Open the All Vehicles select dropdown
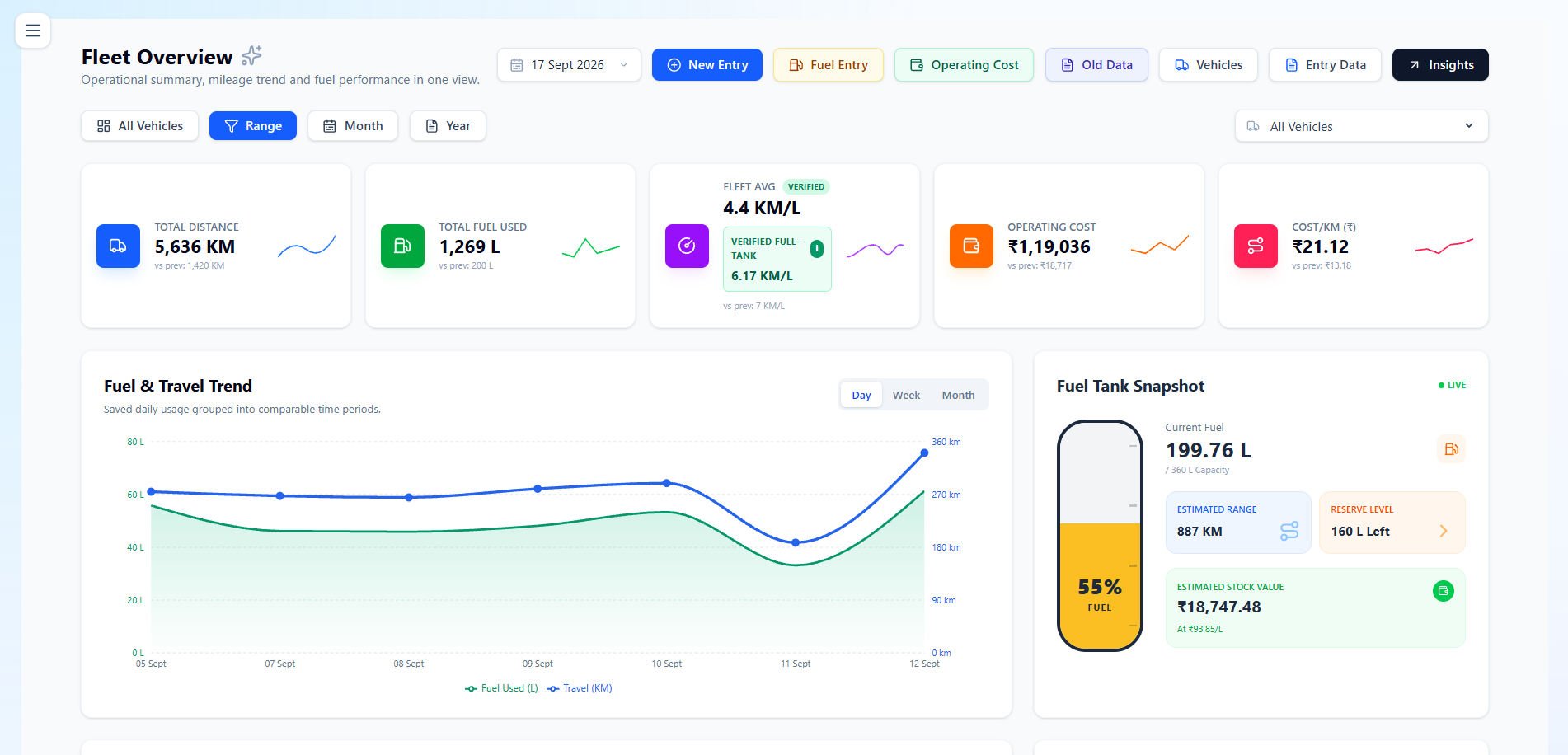The image size is (1568, 755). (x=1362, y=126)
